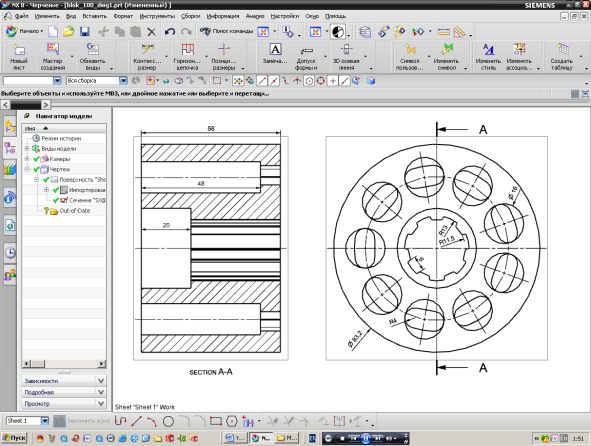This screenshot has height=446, width=591.
Task: Open the Контекстный размер dropdown arrow
Action: pos(167,57)
